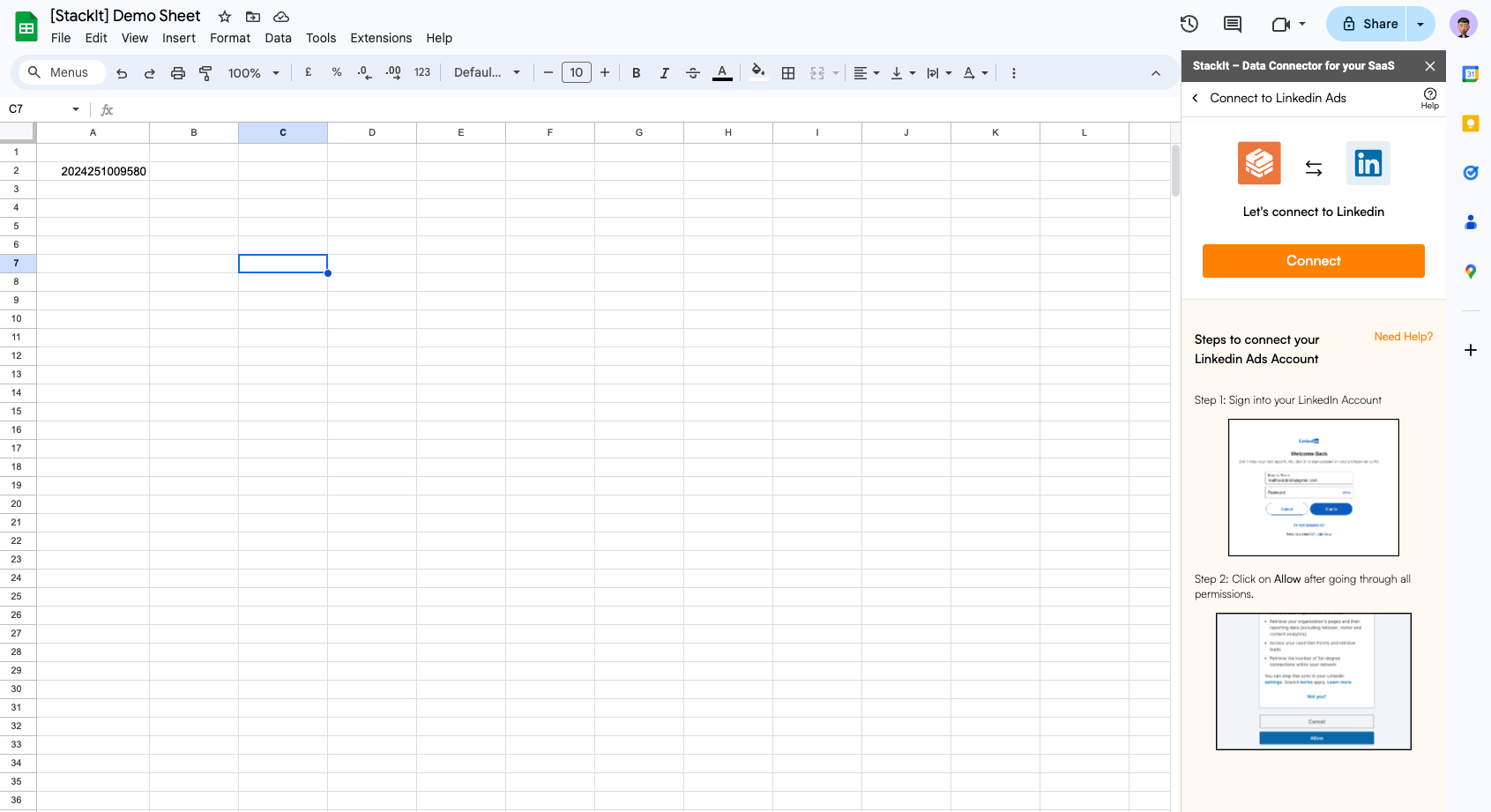
Task: Open the Google account avatar
Action: (1464, 24)
